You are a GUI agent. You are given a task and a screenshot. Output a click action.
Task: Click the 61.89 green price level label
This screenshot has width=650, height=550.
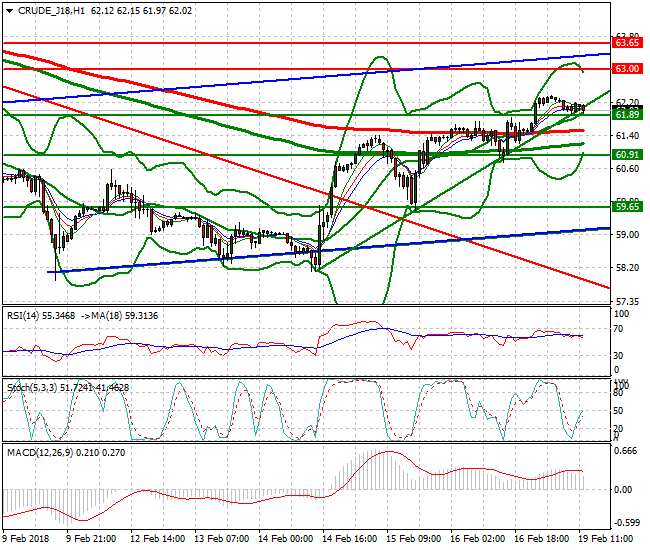click(x=627, y=114)
